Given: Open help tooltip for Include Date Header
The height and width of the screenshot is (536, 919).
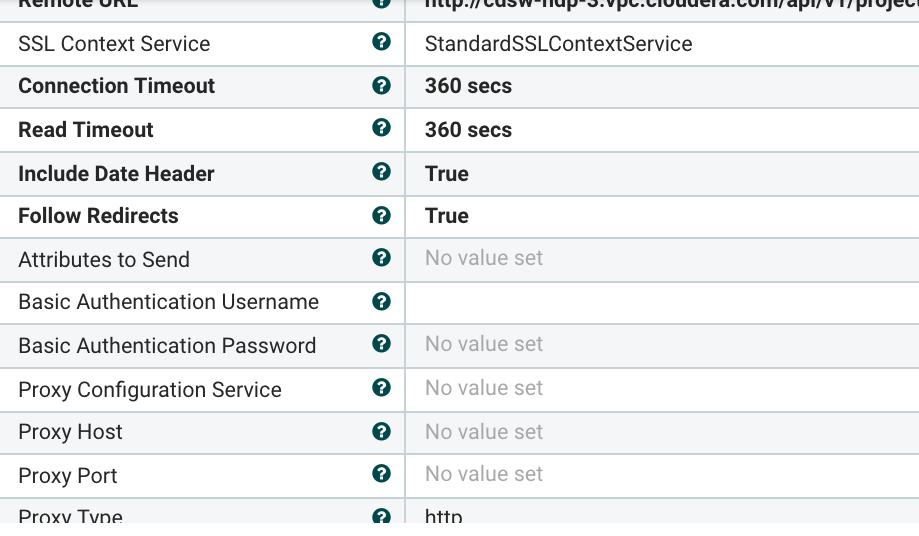Looking at the screenshot, I should point(381,172).
